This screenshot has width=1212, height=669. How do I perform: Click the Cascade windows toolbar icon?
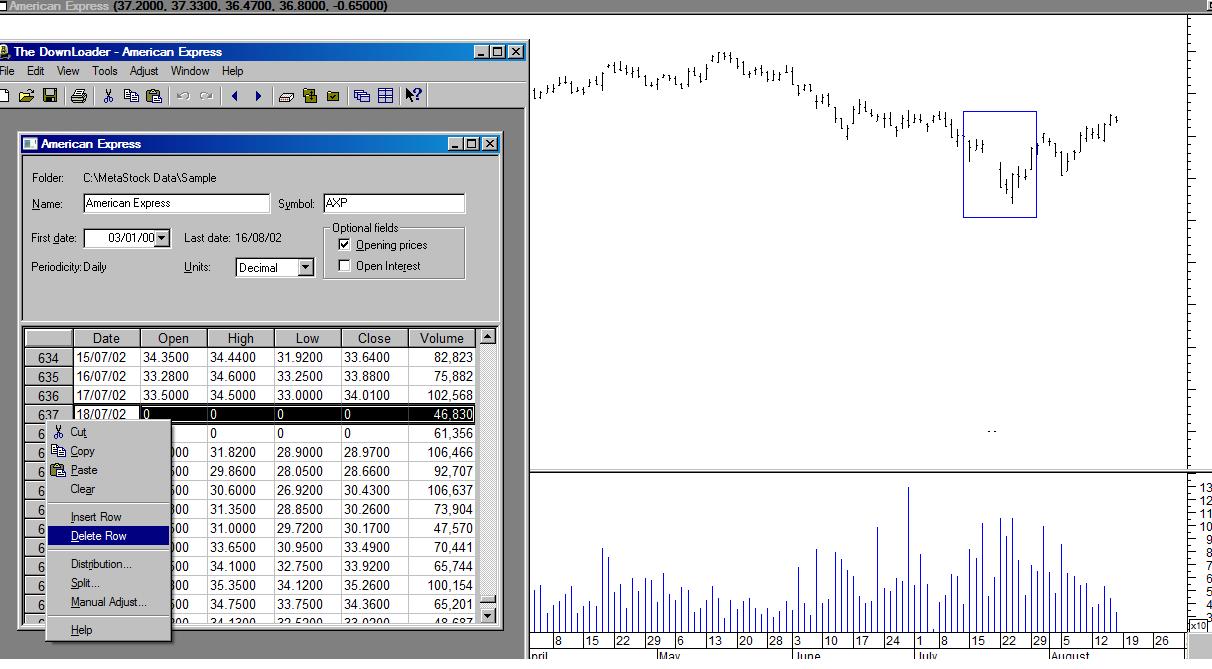pyautogui.click(x=362, y=96)
